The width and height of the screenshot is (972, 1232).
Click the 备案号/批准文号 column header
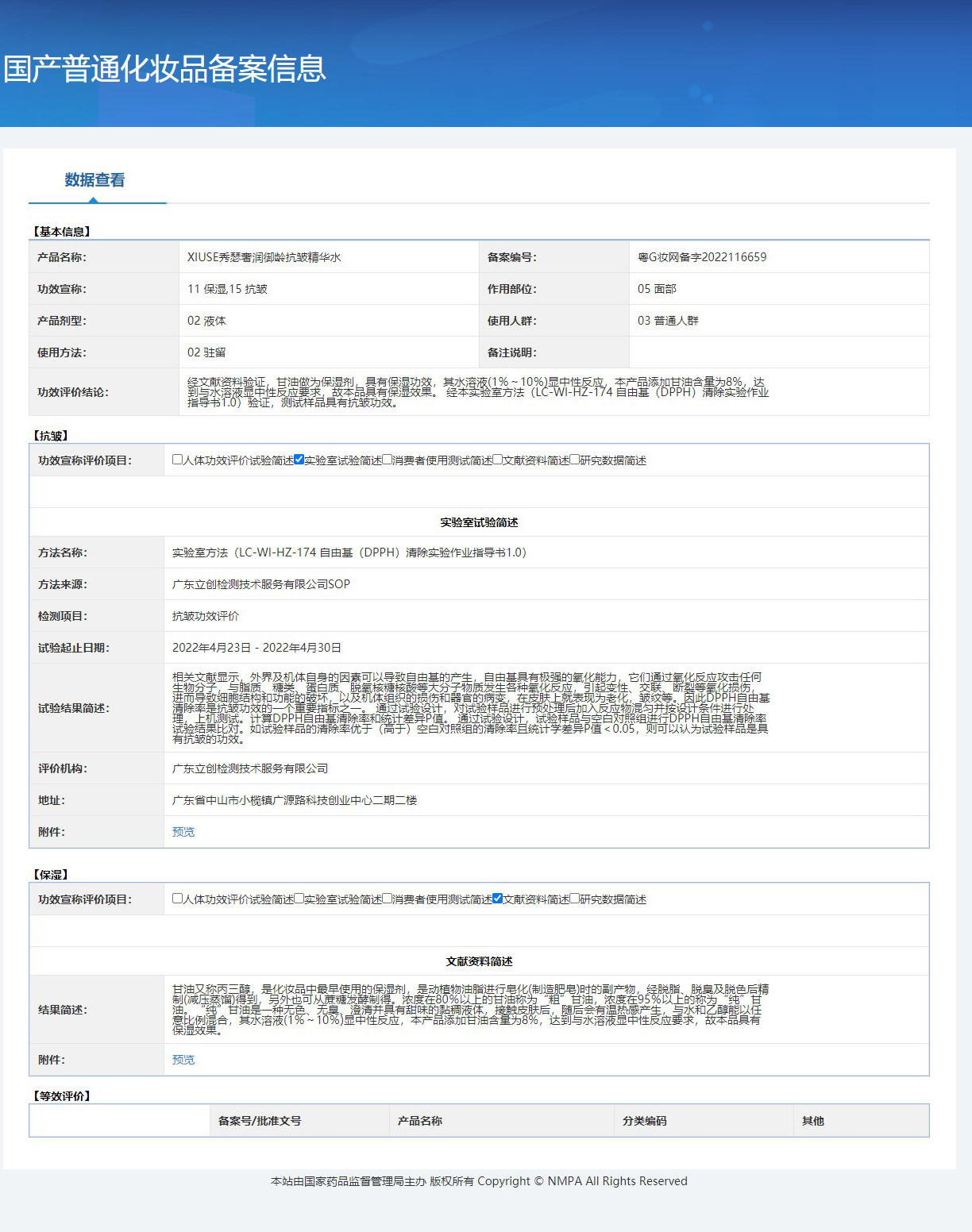[x=260, y=1121]
